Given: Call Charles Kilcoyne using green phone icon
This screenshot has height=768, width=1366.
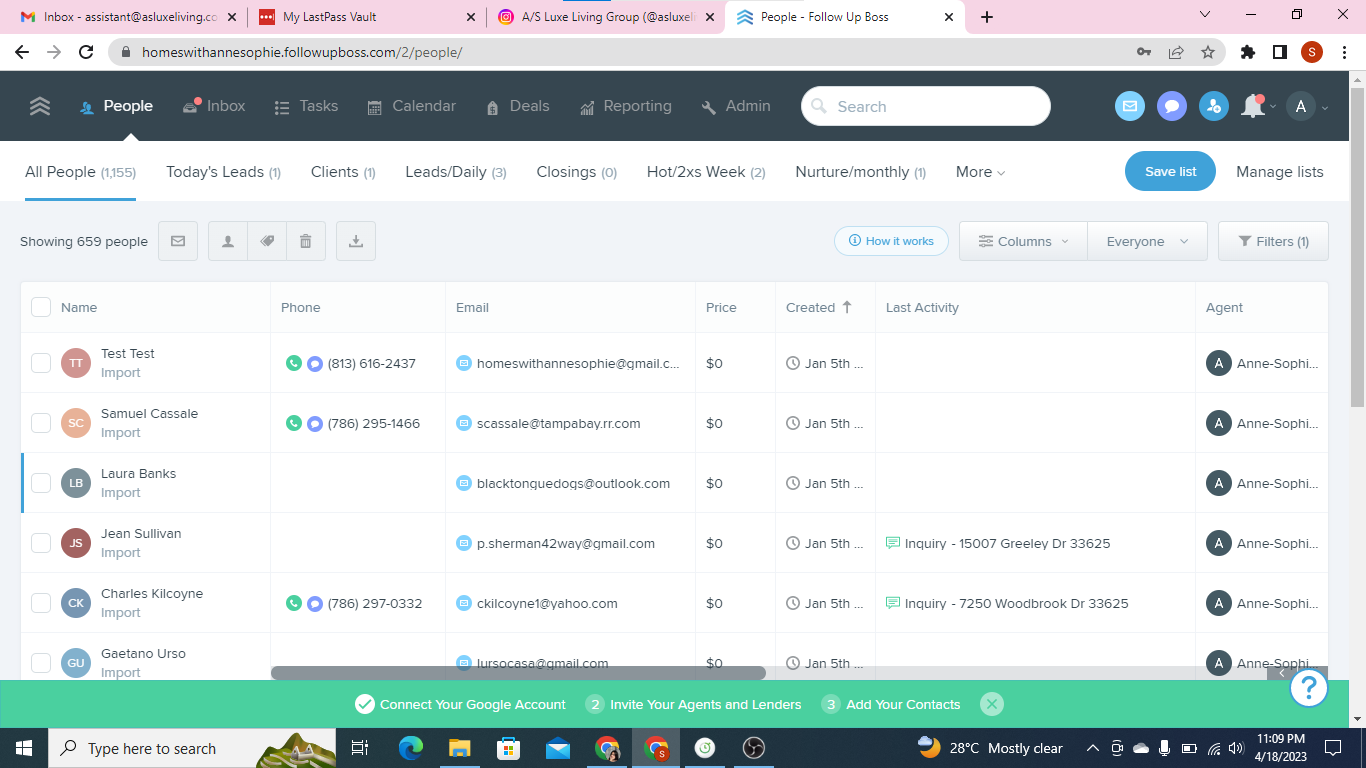Looking at the screenshot, I should pos(294,603).
